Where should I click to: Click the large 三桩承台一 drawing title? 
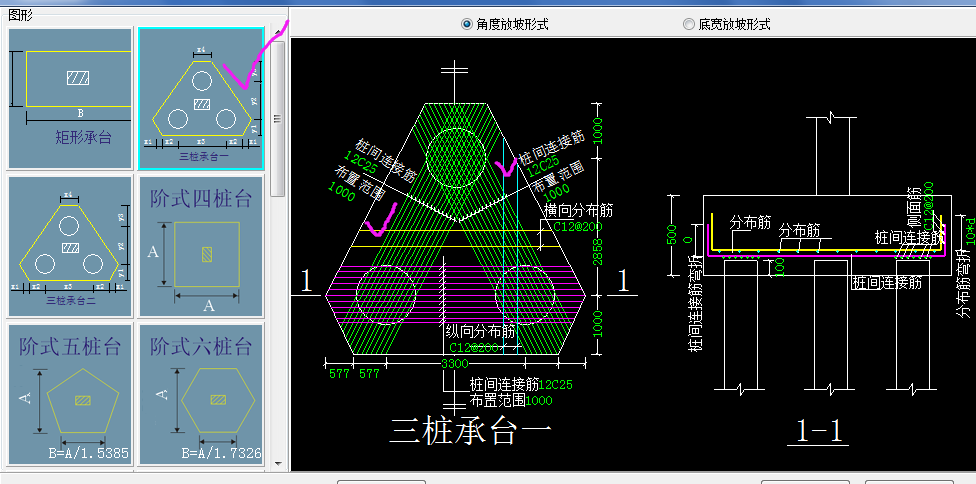click(x=471, y=431)
